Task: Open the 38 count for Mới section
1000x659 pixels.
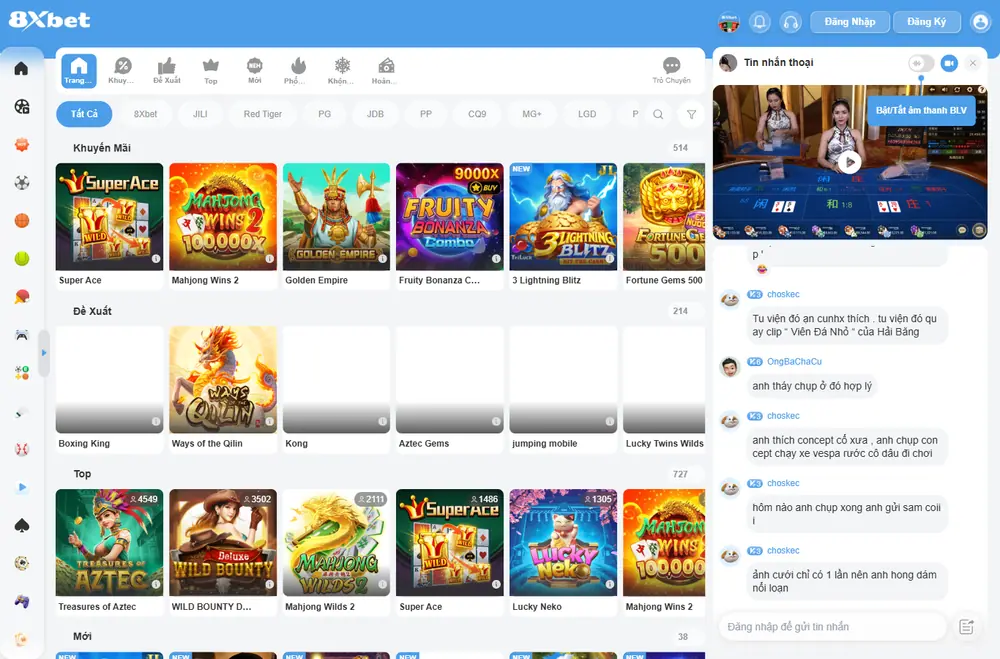Action: tap(682, 637)
